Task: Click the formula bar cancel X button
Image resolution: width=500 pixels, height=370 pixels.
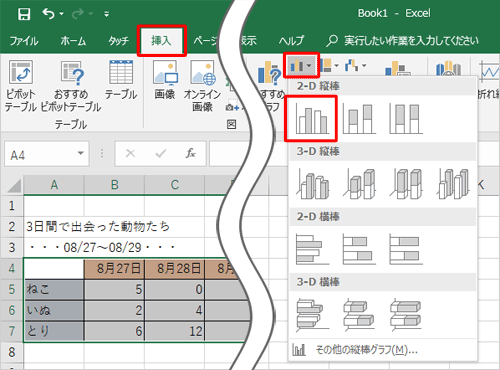Action: tap(130, 153)
